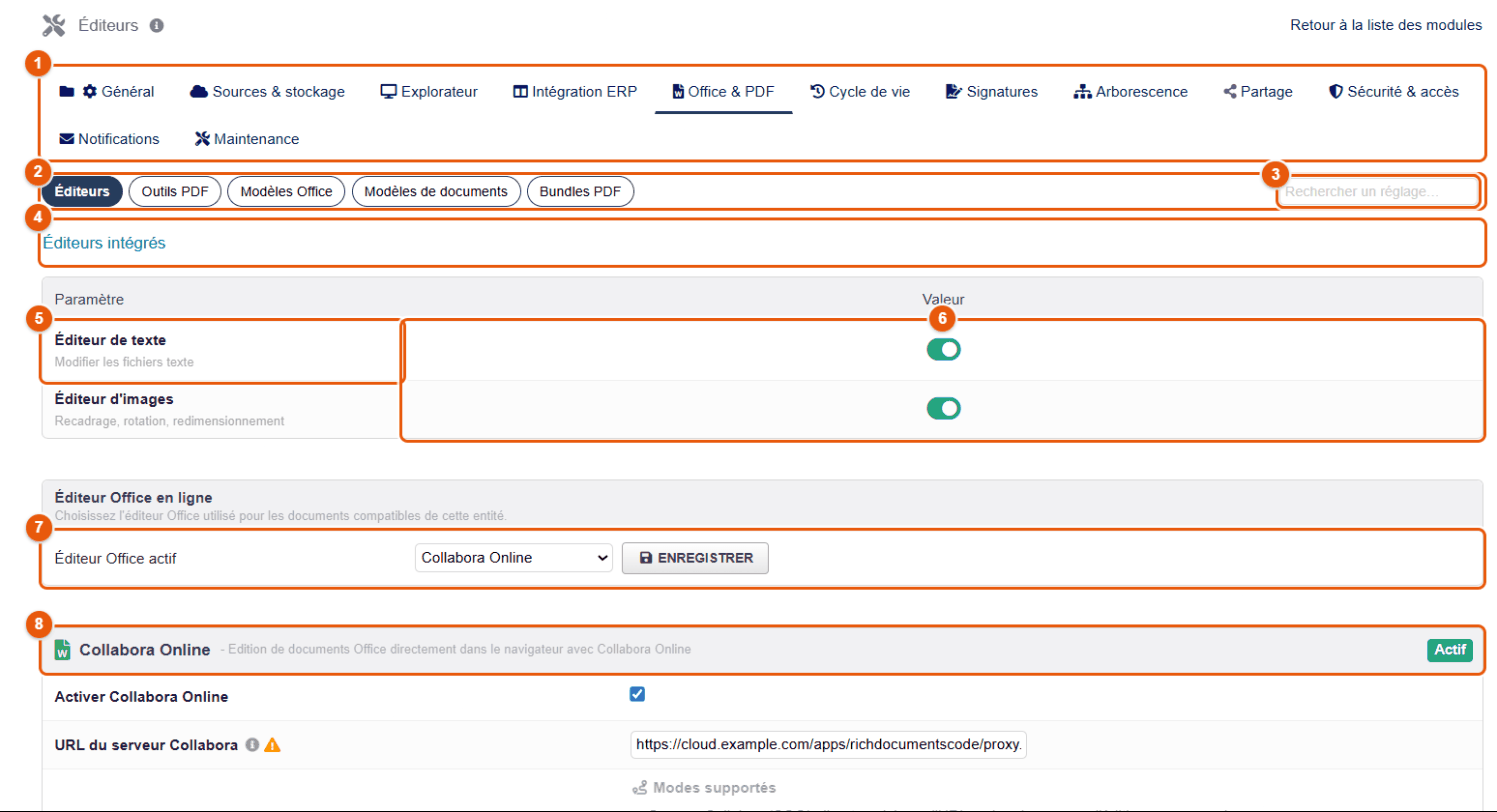
Task: Click the green document icon of Collabora Online
Action: 62,650
